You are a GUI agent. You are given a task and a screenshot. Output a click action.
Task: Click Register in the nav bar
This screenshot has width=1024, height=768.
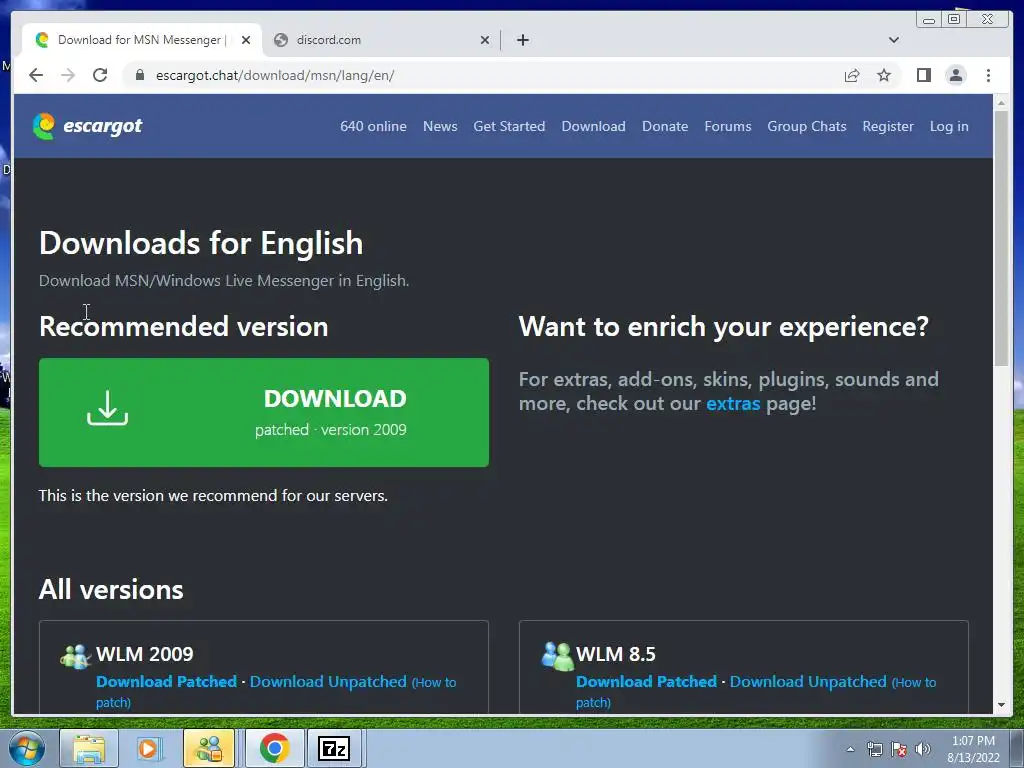coord(888,126)
